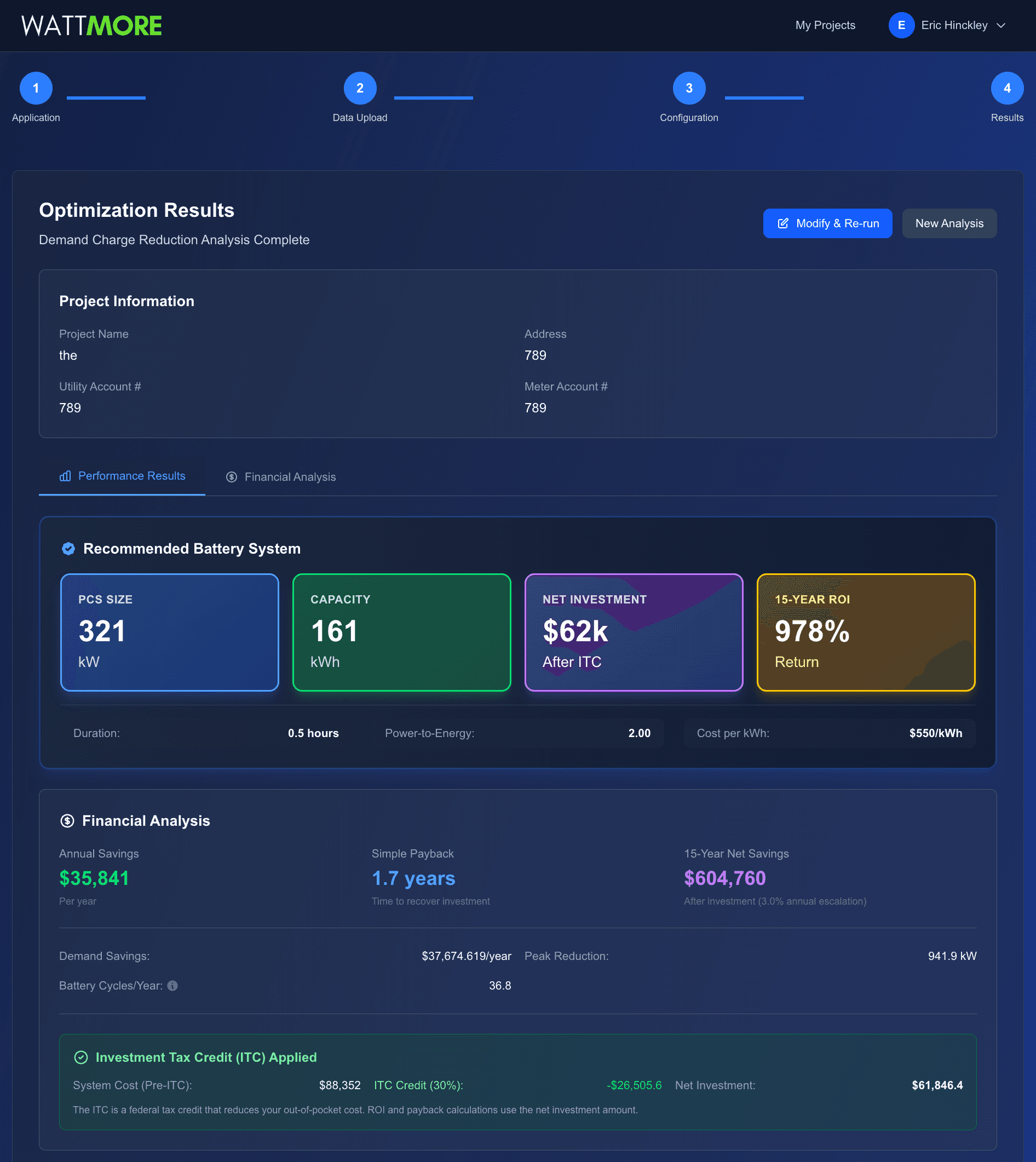The image size is (1036, 1162).
Task: Click the edit pencil icon inside Modify & Re-run
Action: pyautogui.click(x=783, y=223)
